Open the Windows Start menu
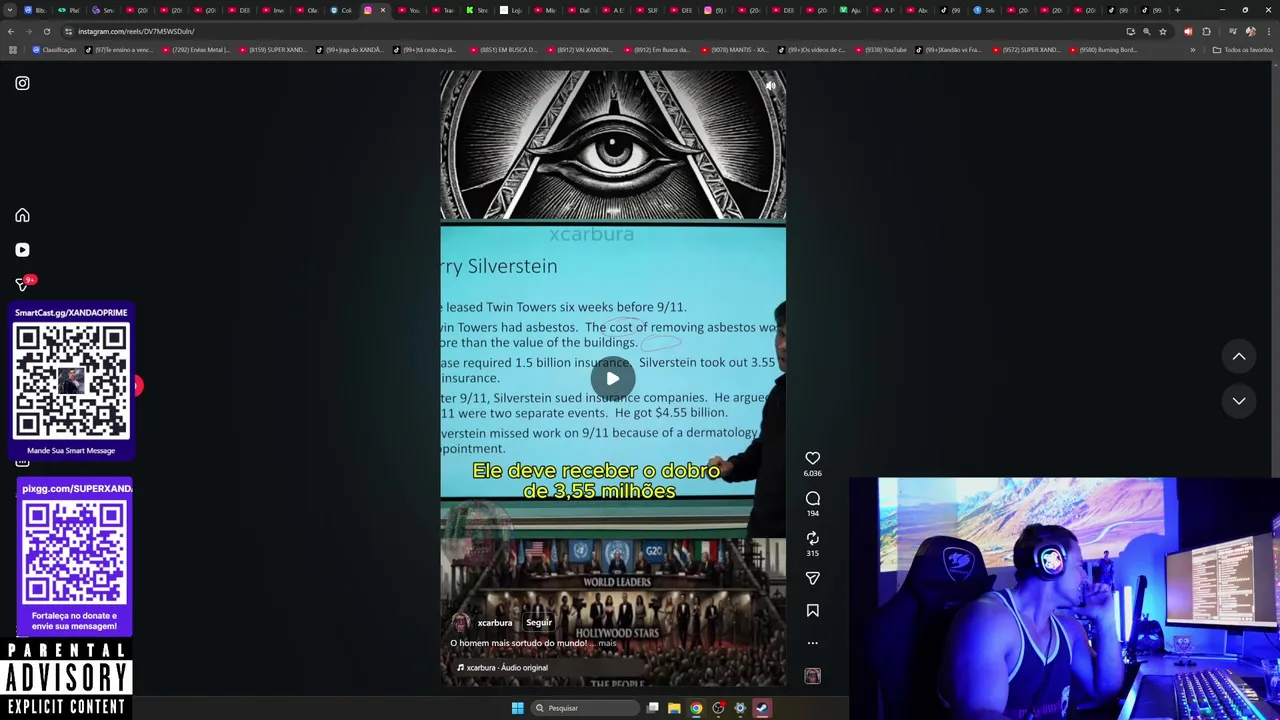1280x720 pixels. tap(517, 708)
